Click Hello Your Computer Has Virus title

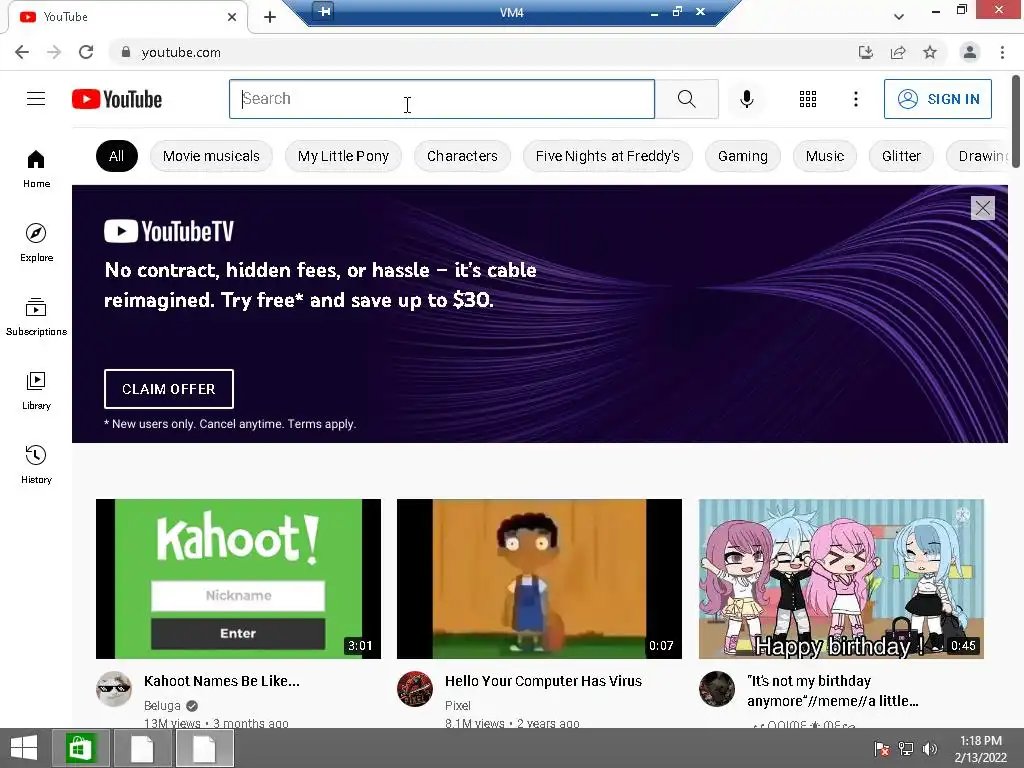(543, 680)
